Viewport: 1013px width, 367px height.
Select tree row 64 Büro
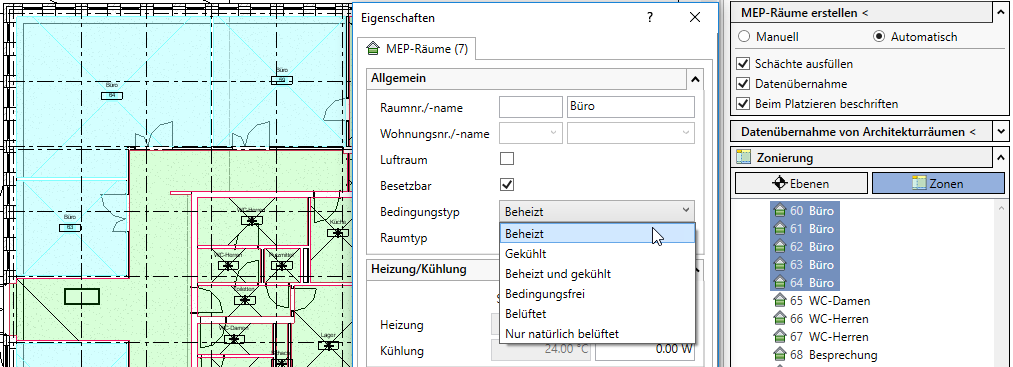(804, 283)
